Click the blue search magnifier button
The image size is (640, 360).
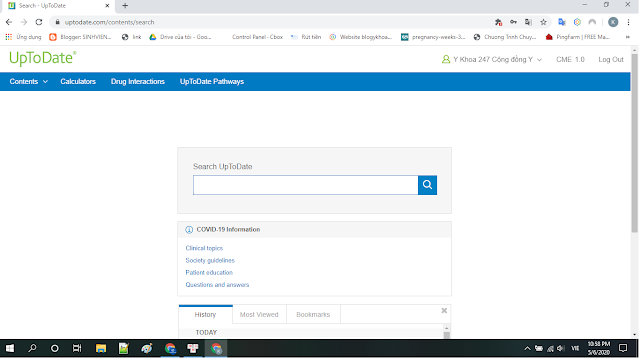pos(427,185)
